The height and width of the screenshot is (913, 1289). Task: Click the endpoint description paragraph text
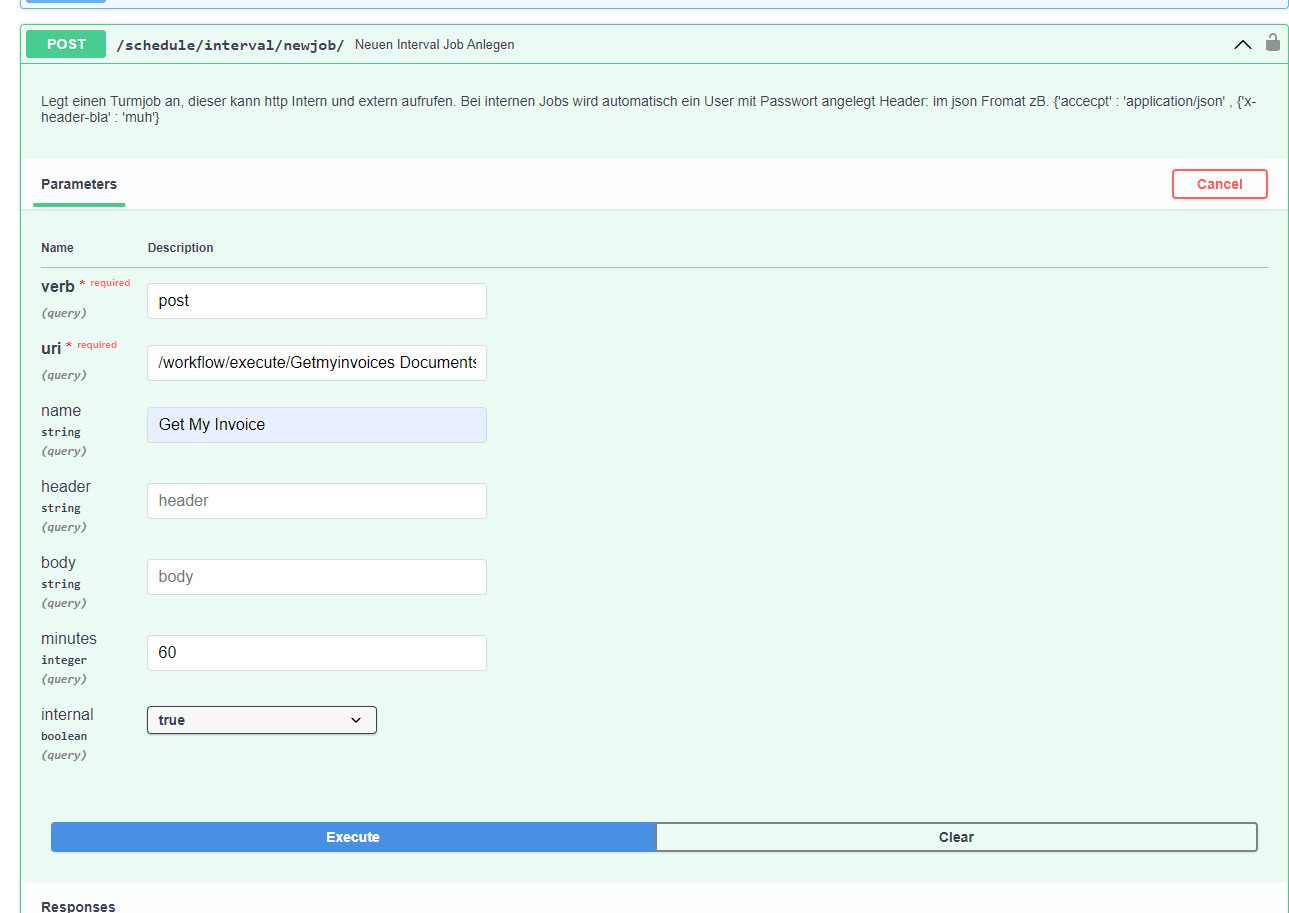(648, 109)
